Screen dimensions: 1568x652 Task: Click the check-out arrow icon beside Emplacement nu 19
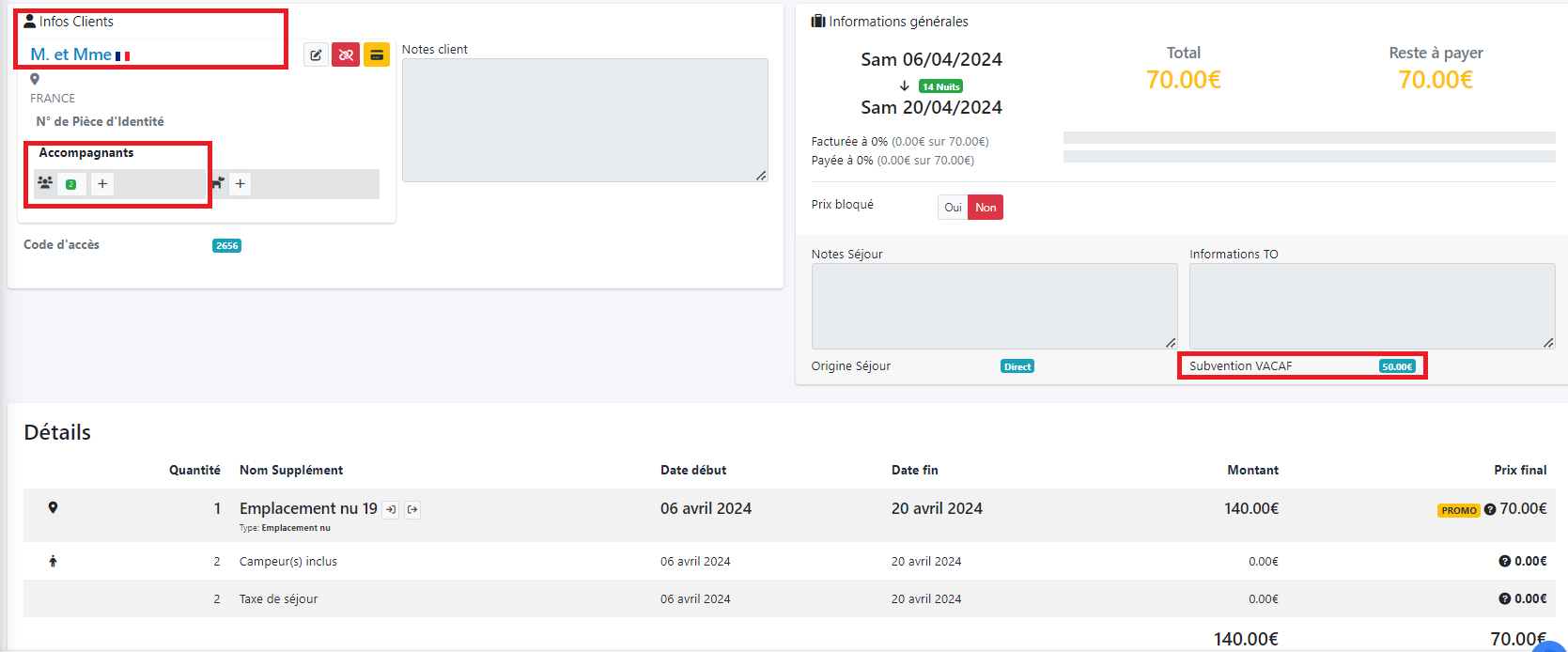[412, 510]
